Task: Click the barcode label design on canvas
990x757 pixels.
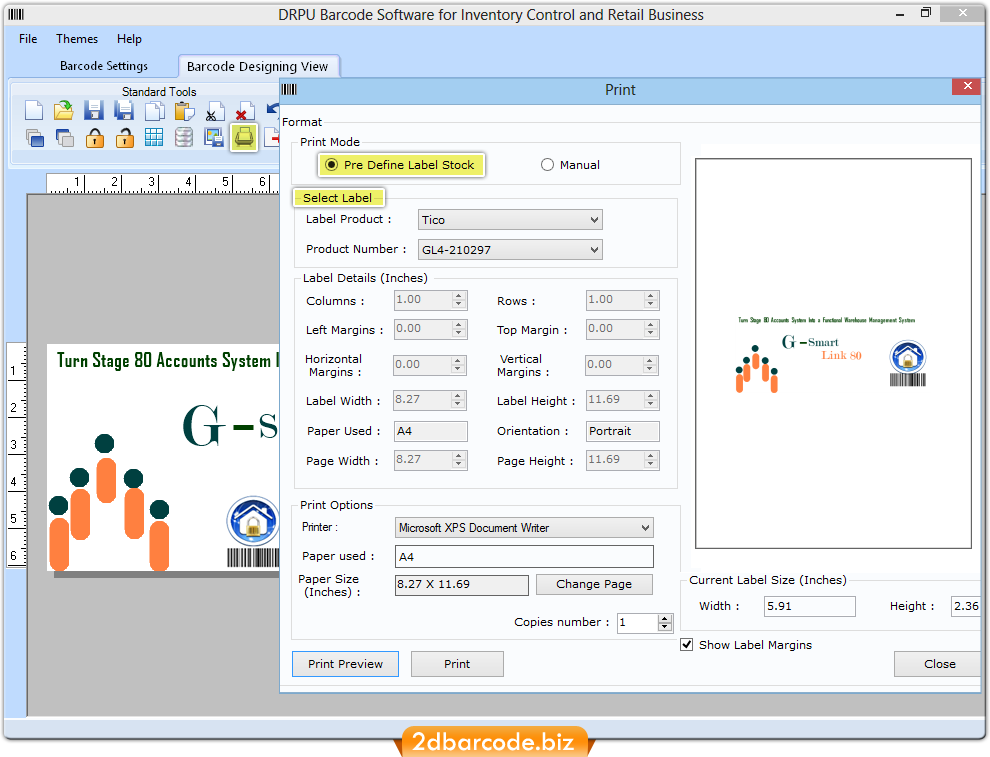Action: coord(164,458)
